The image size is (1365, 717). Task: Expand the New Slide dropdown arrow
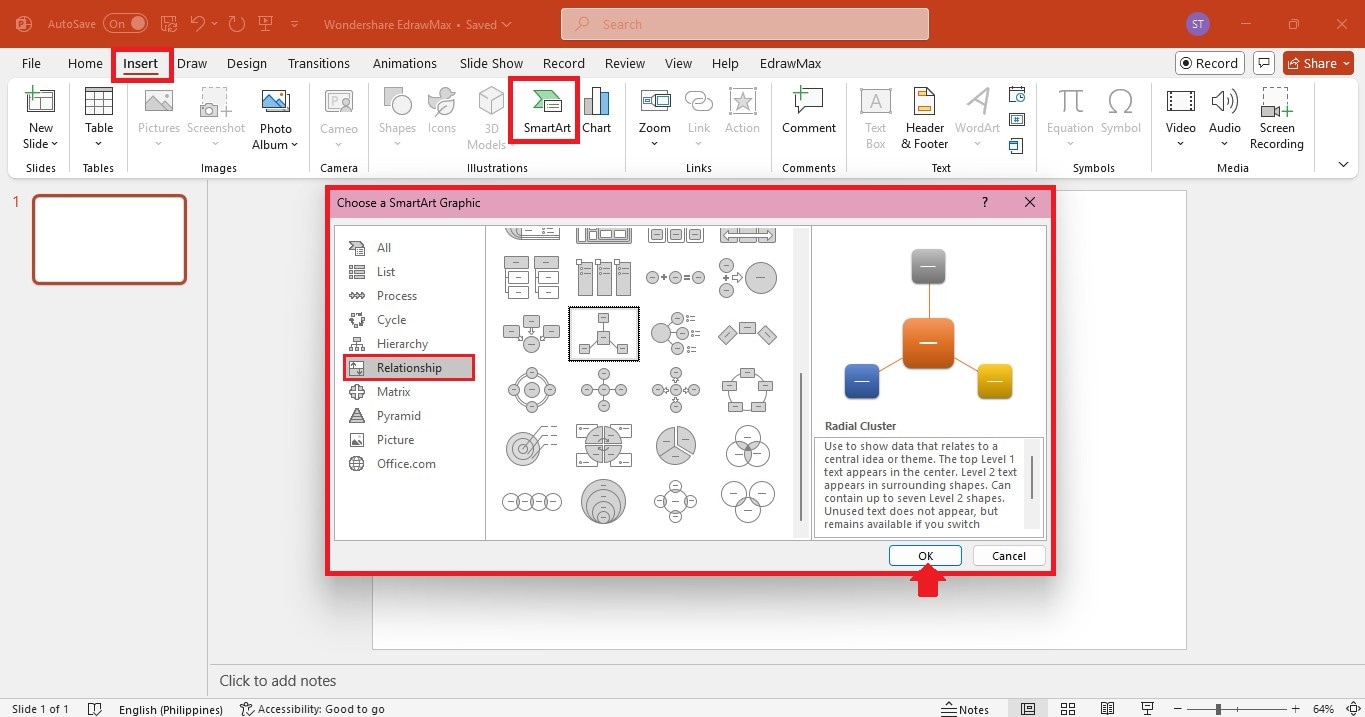(54, 144)
